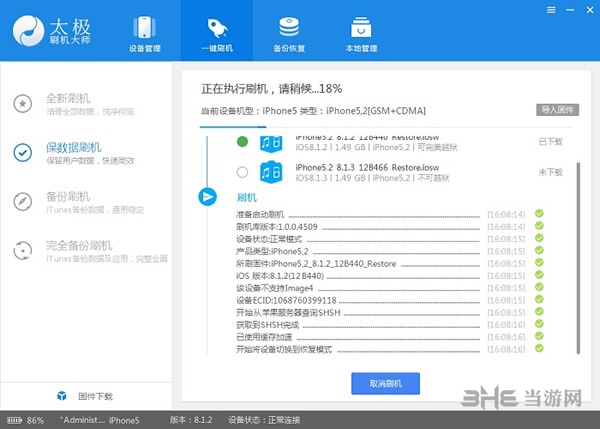600x429 pixels.
Task: Click the compass icon for 备份刷机
Action: (23, 202)
